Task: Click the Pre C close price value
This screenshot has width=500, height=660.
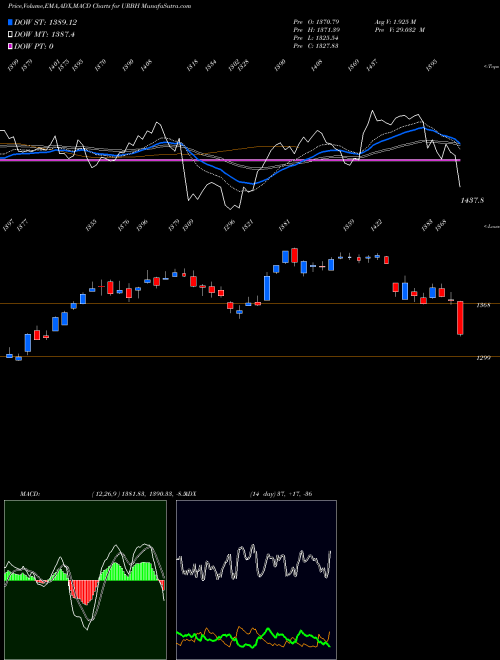Action: (x=327, y=46)
